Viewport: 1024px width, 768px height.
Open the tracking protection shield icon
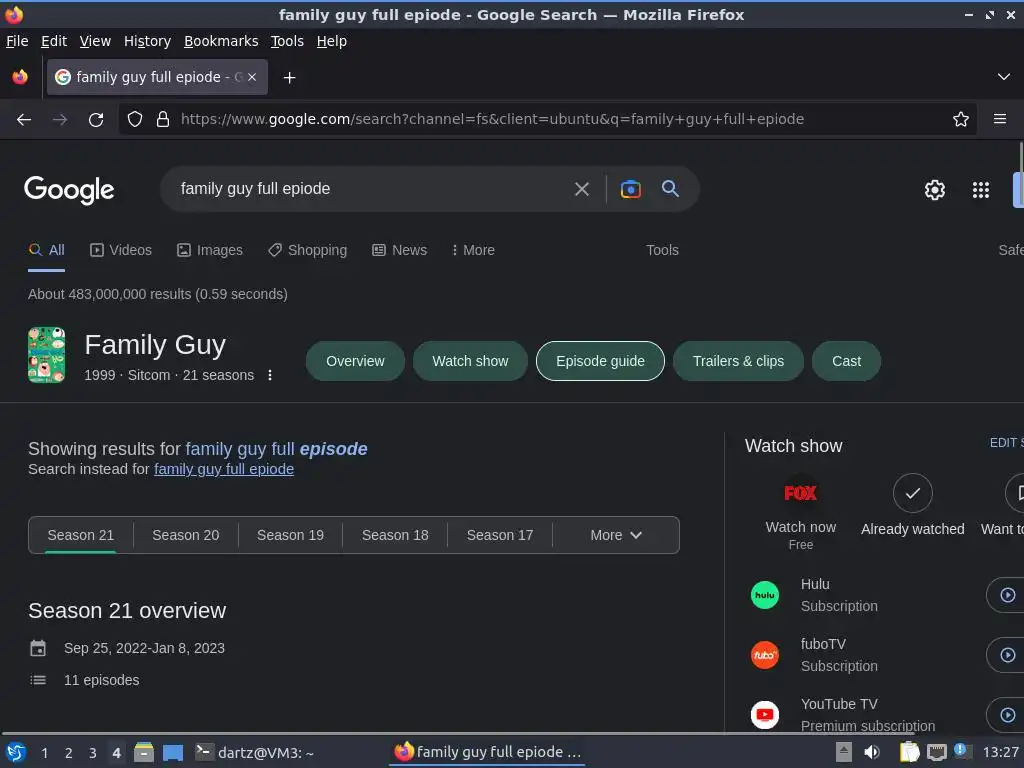coord(135,119)
